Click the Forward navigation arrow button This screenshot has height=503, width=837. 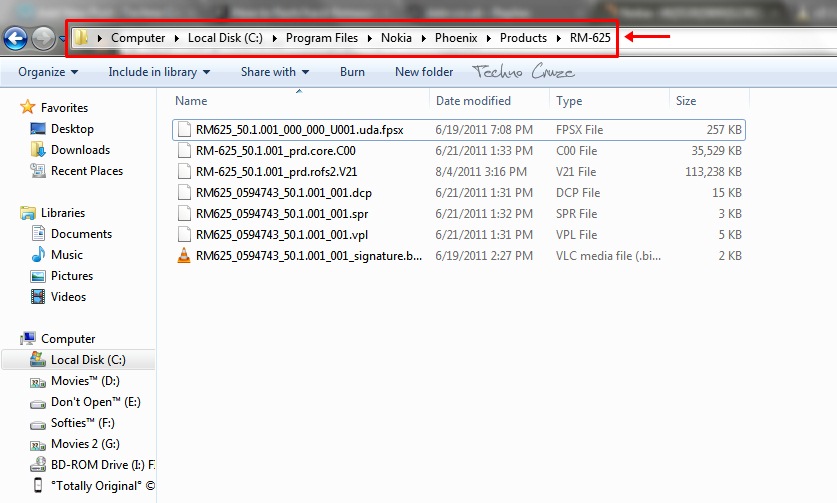(44, 38)
